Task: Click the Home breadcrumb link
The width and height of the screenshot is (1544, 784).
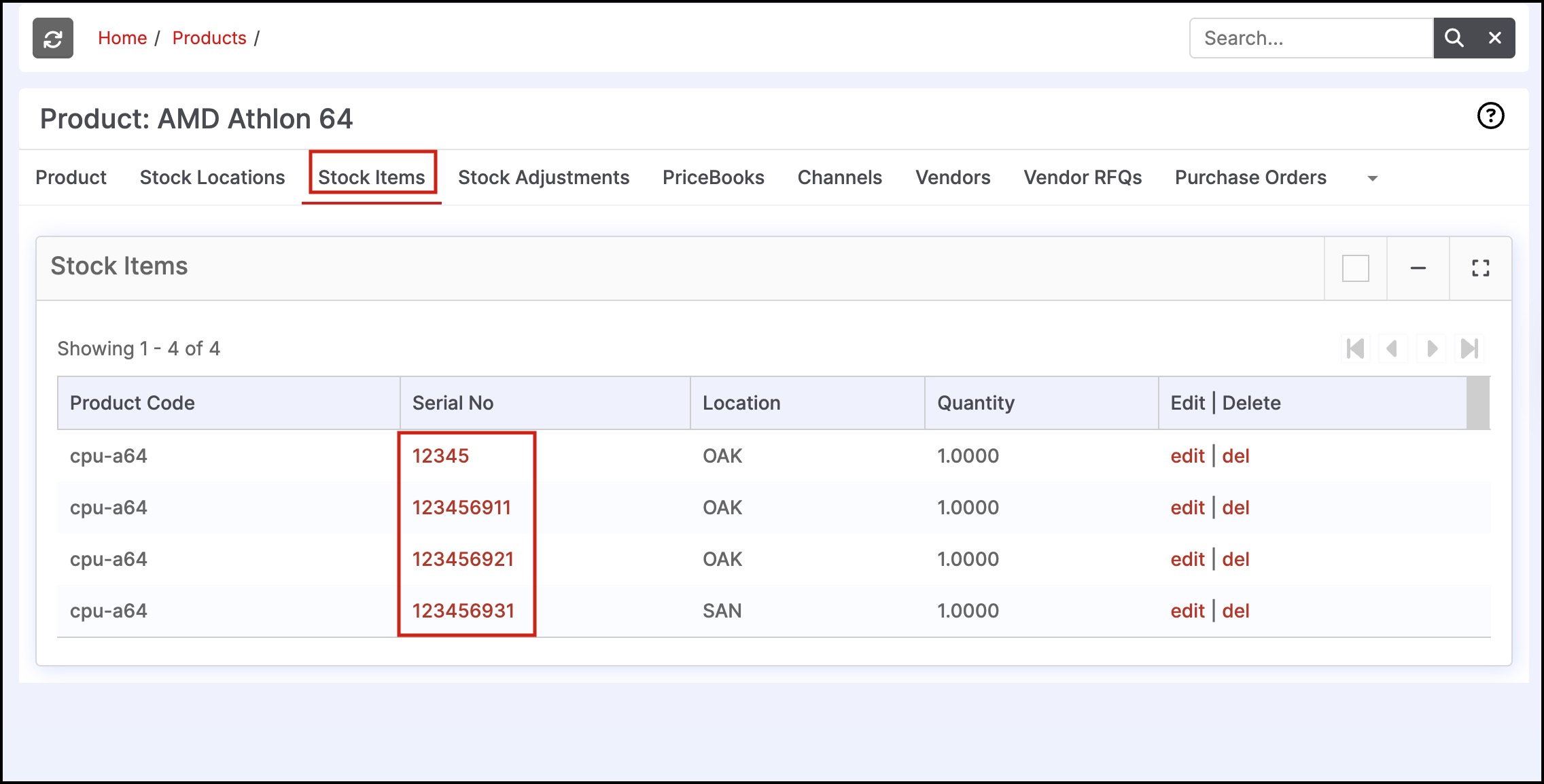Action: pyautogui.click(x=122, y=38)
